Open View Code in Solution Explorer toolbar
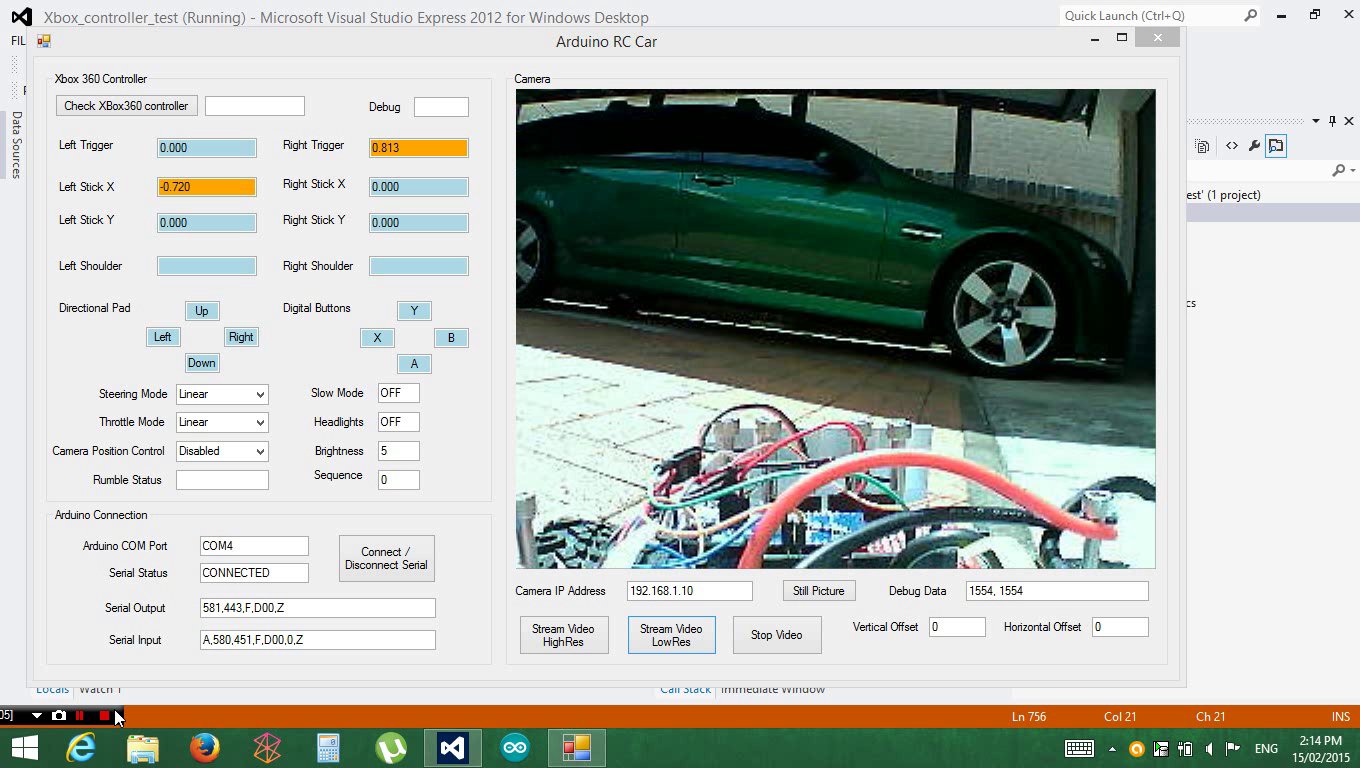The image size is (1360, 768). tap(1232, 145)
